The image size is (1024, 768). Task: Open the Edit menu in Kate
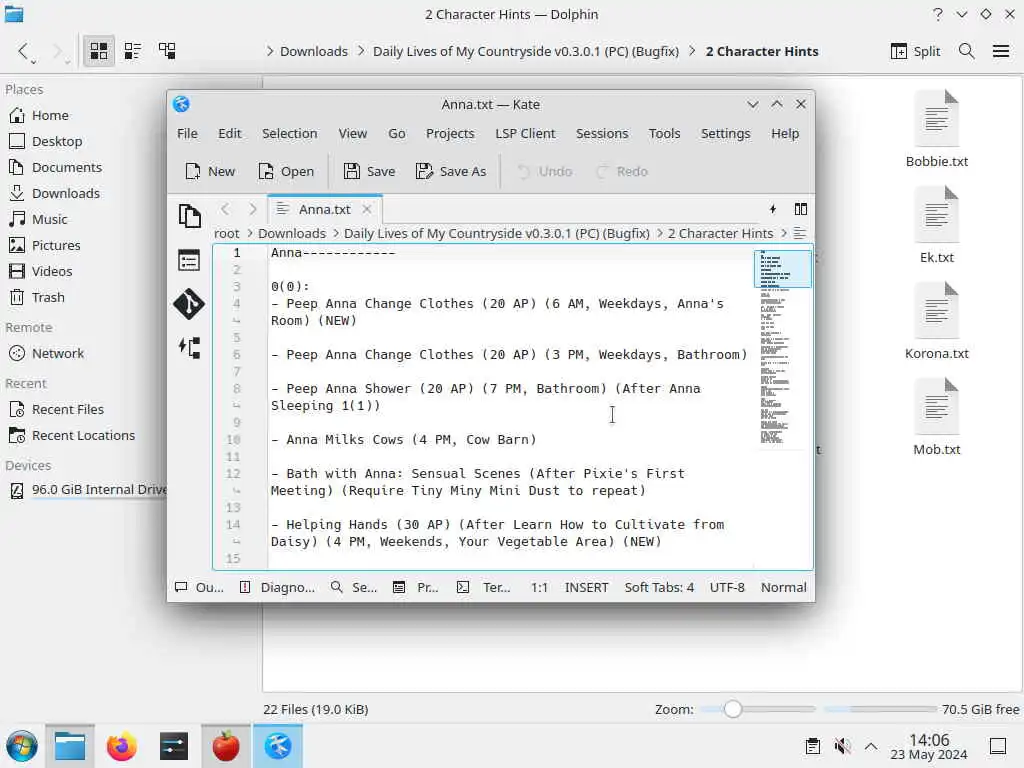(229, 133)
